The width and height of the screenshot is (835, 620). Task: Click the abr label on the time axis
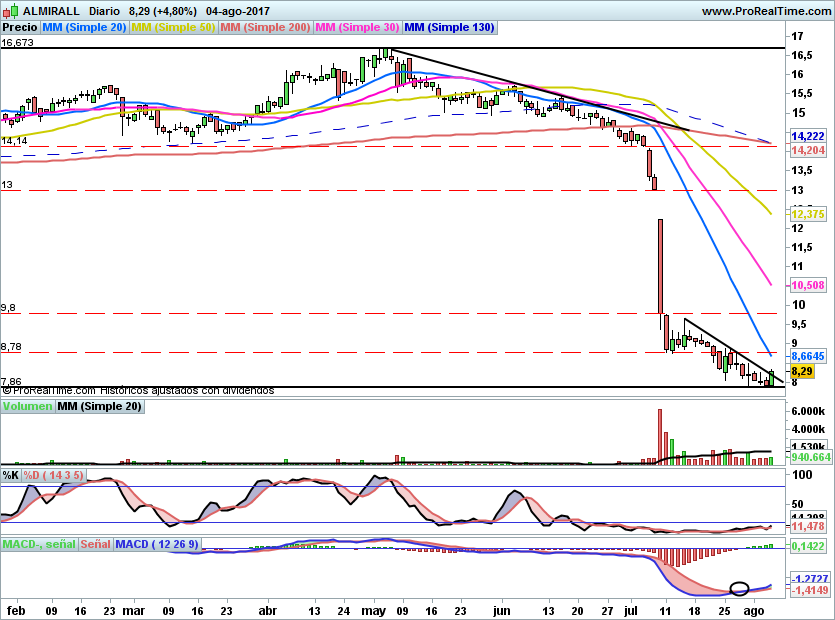click(x=267, y=611)
